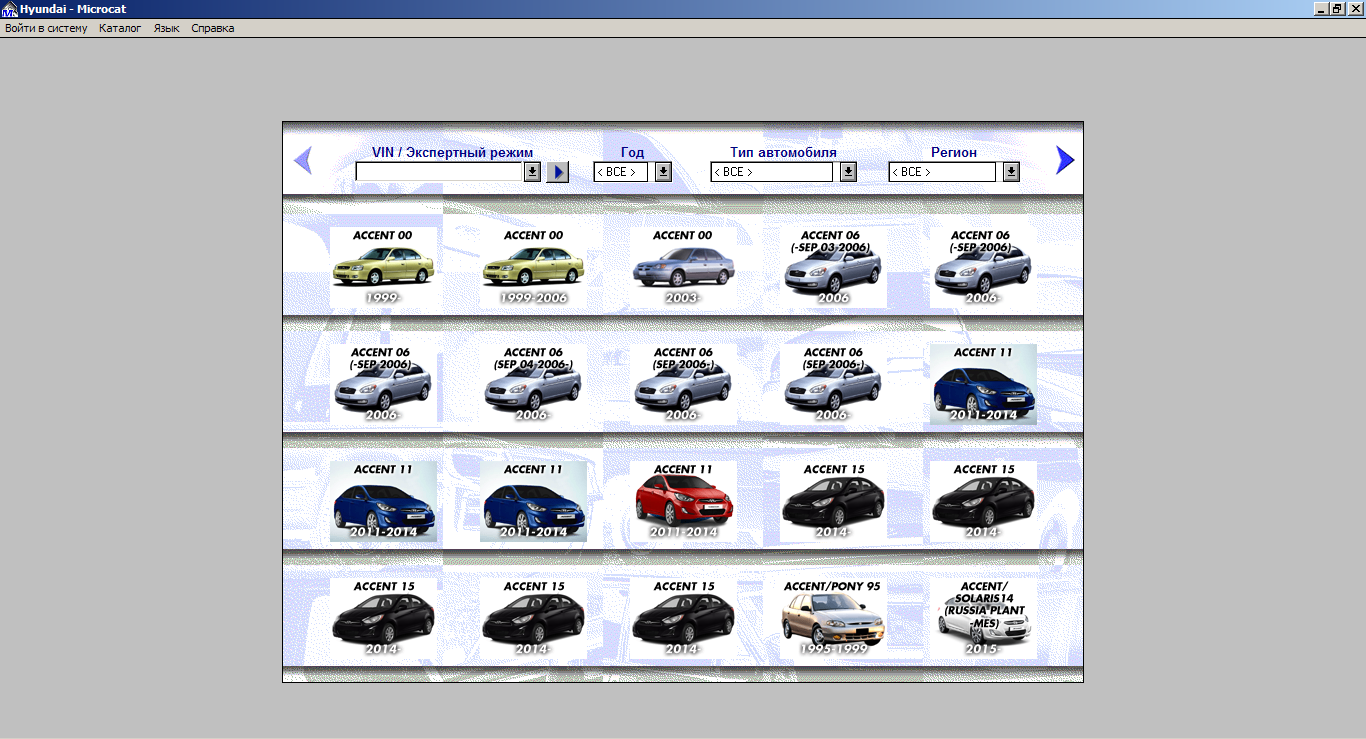This screenshot has width=1366, height=739.
Task: Open the Язык menu
Action: click(x=166, y=28)
